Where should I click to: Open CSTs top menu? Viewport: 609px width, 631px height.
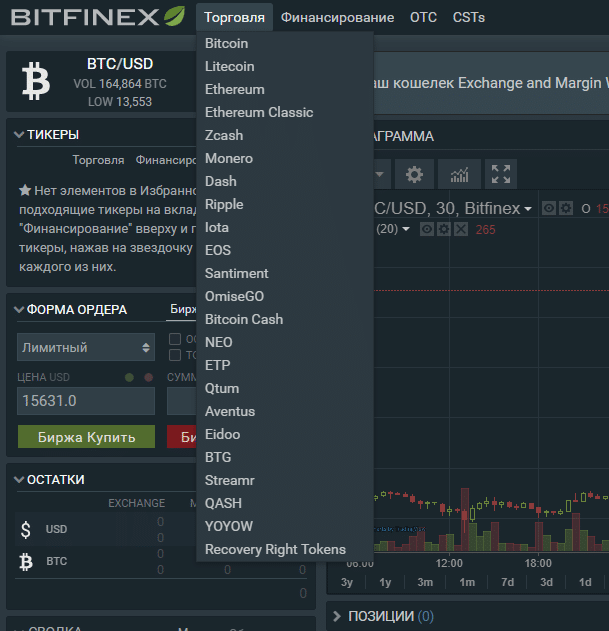click(x=469, y=17)
